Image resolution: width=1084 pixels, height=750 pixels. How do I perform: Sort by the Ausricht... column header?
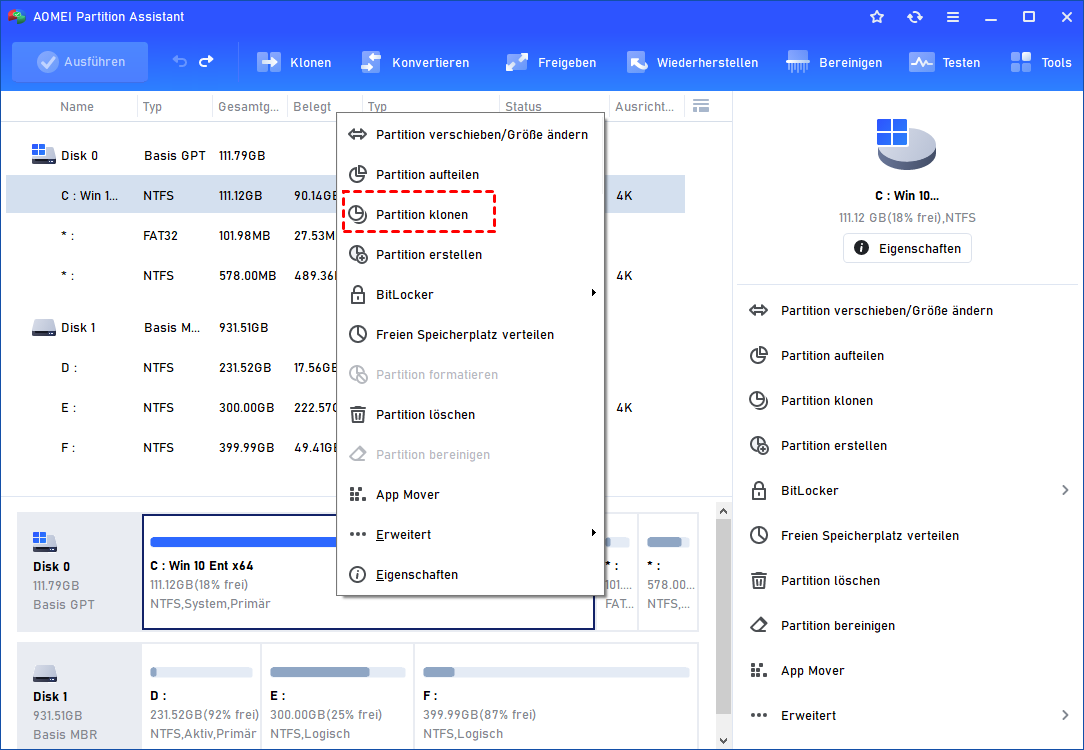(644, 106)
